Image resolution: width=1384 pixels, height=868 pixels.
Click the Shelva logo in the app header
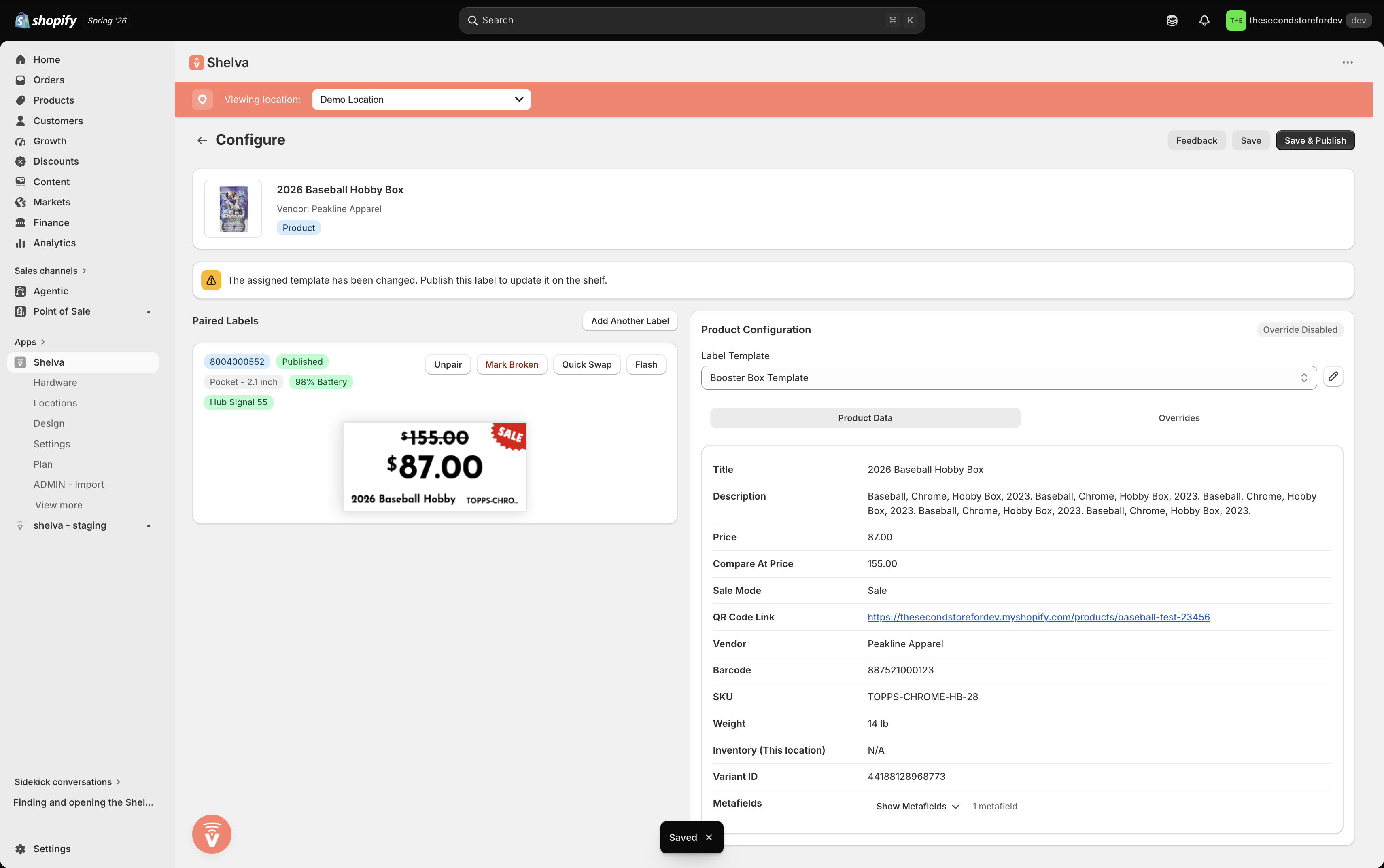[x=196, y=63]
